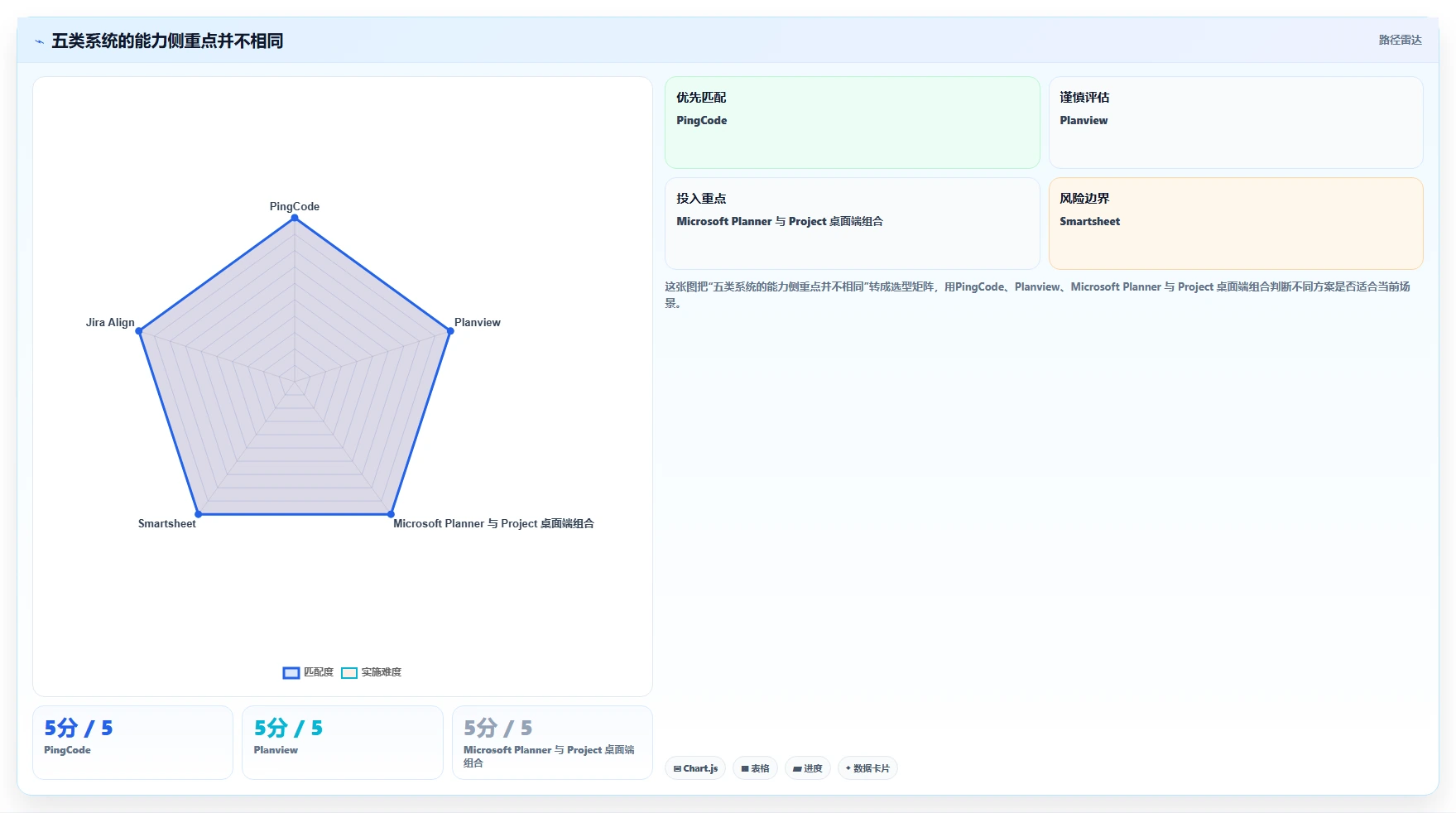Click the small icon beside the header title

coord(39,41)
